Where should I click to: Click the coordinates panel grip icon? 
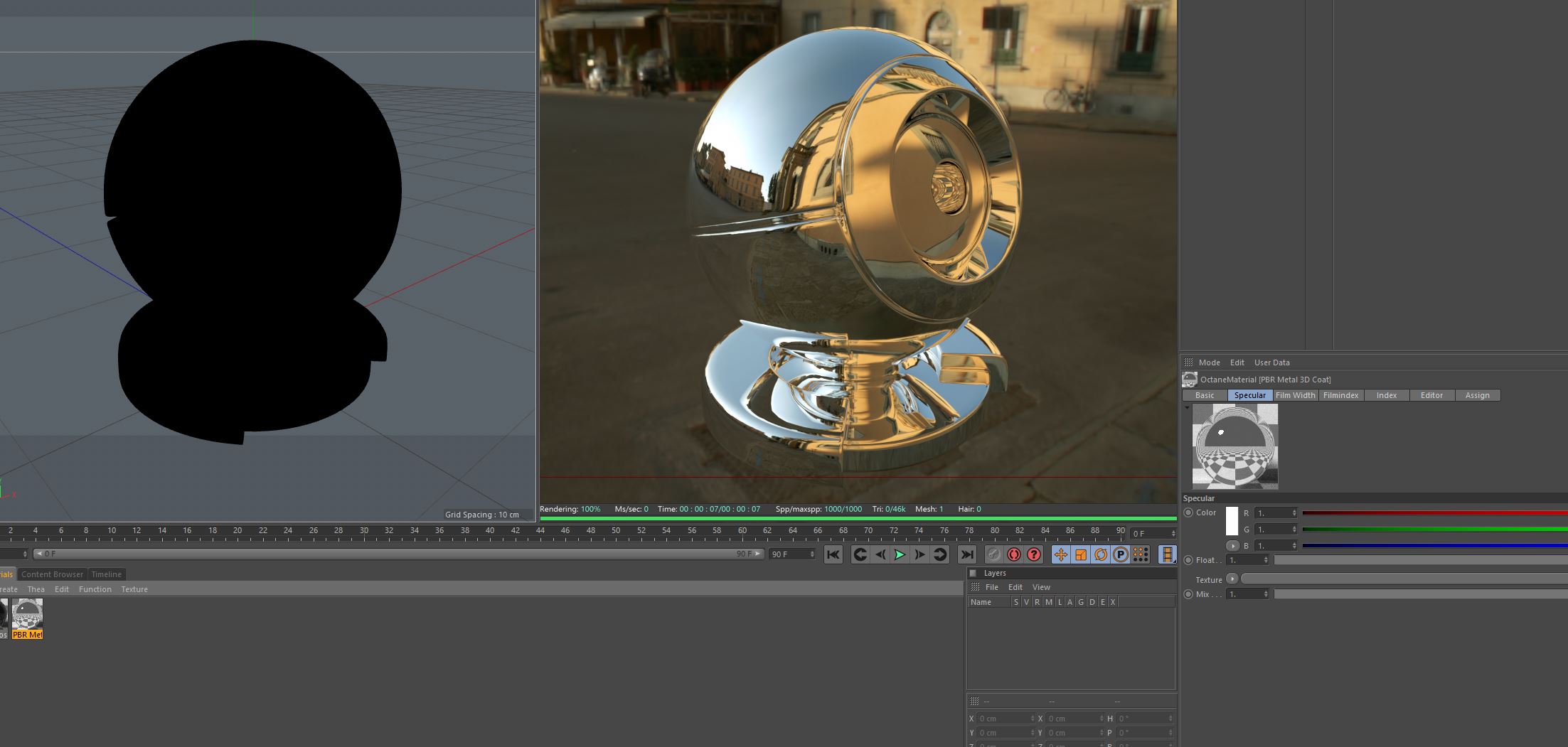(x=974, y=702)
